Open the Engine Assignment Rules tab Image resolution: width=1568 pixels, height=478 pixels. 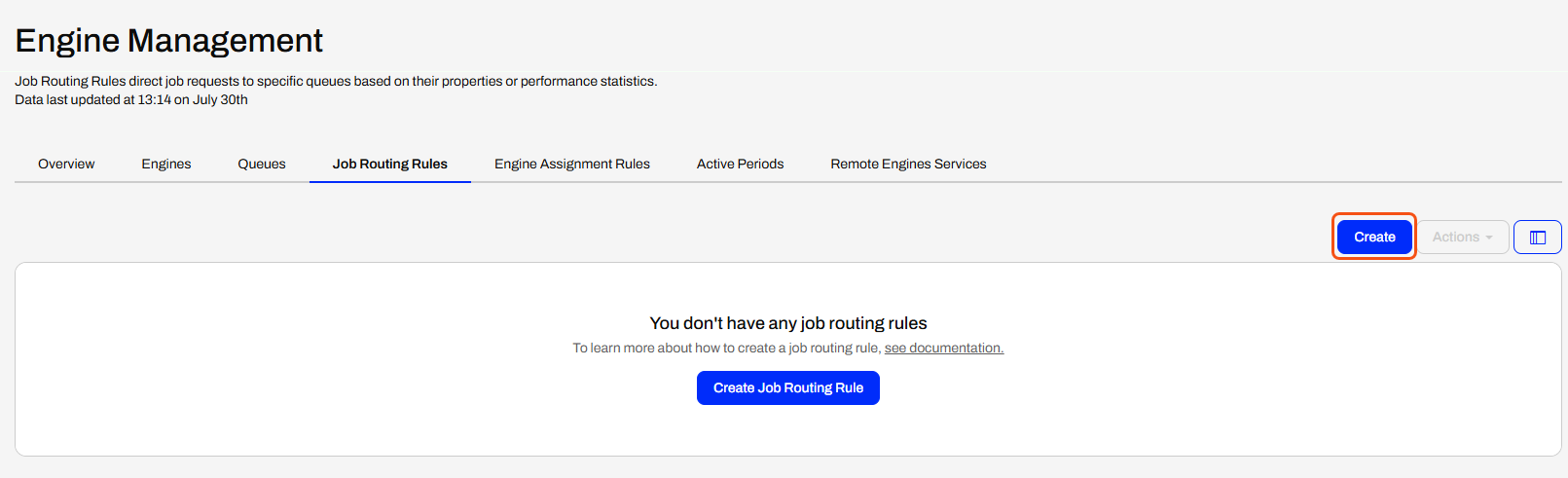[x=572, y=164]
